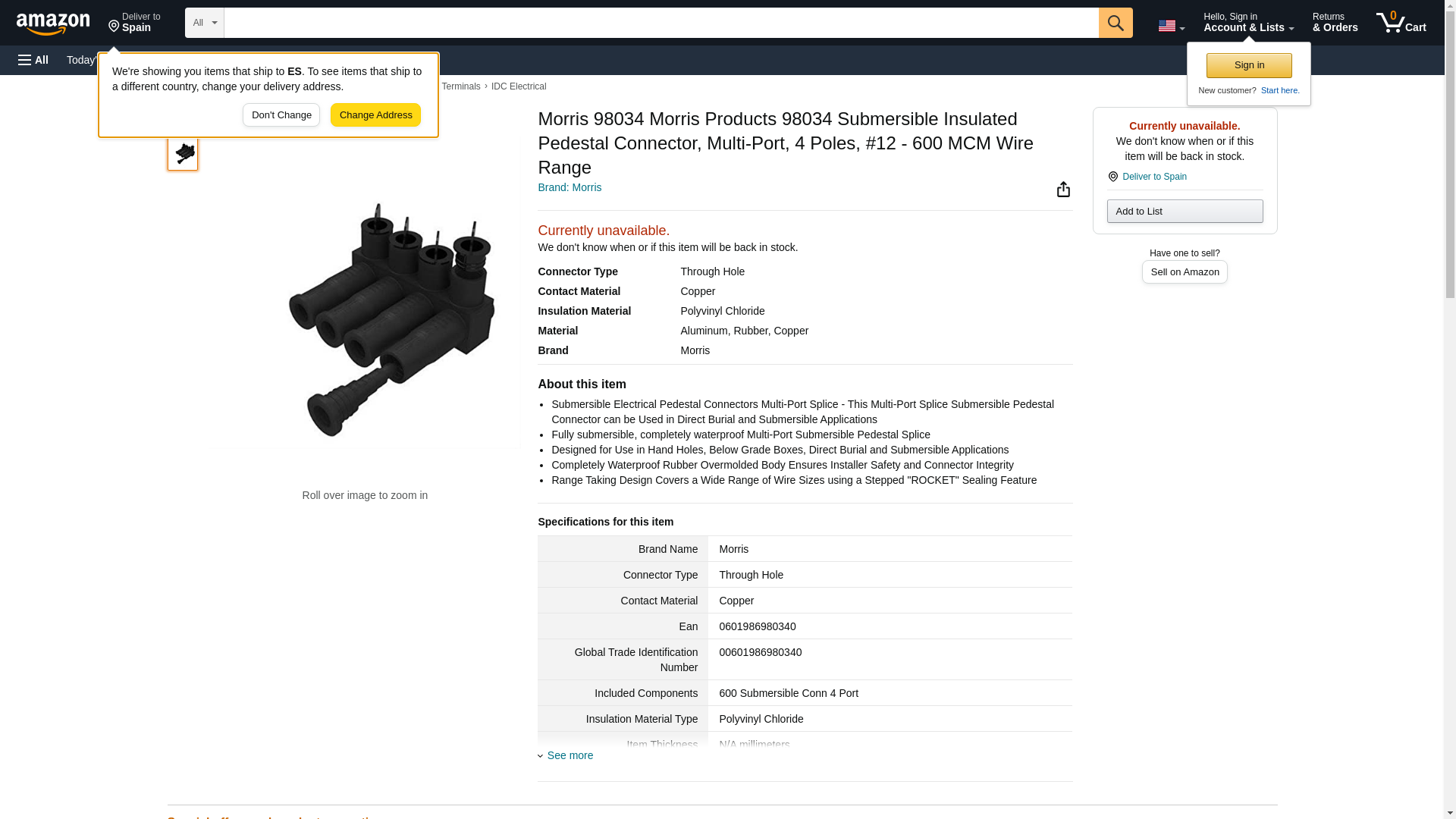Screen dimensions: 1456x819
Task: Click the US flag language selector
Action: click(1171, 26)
